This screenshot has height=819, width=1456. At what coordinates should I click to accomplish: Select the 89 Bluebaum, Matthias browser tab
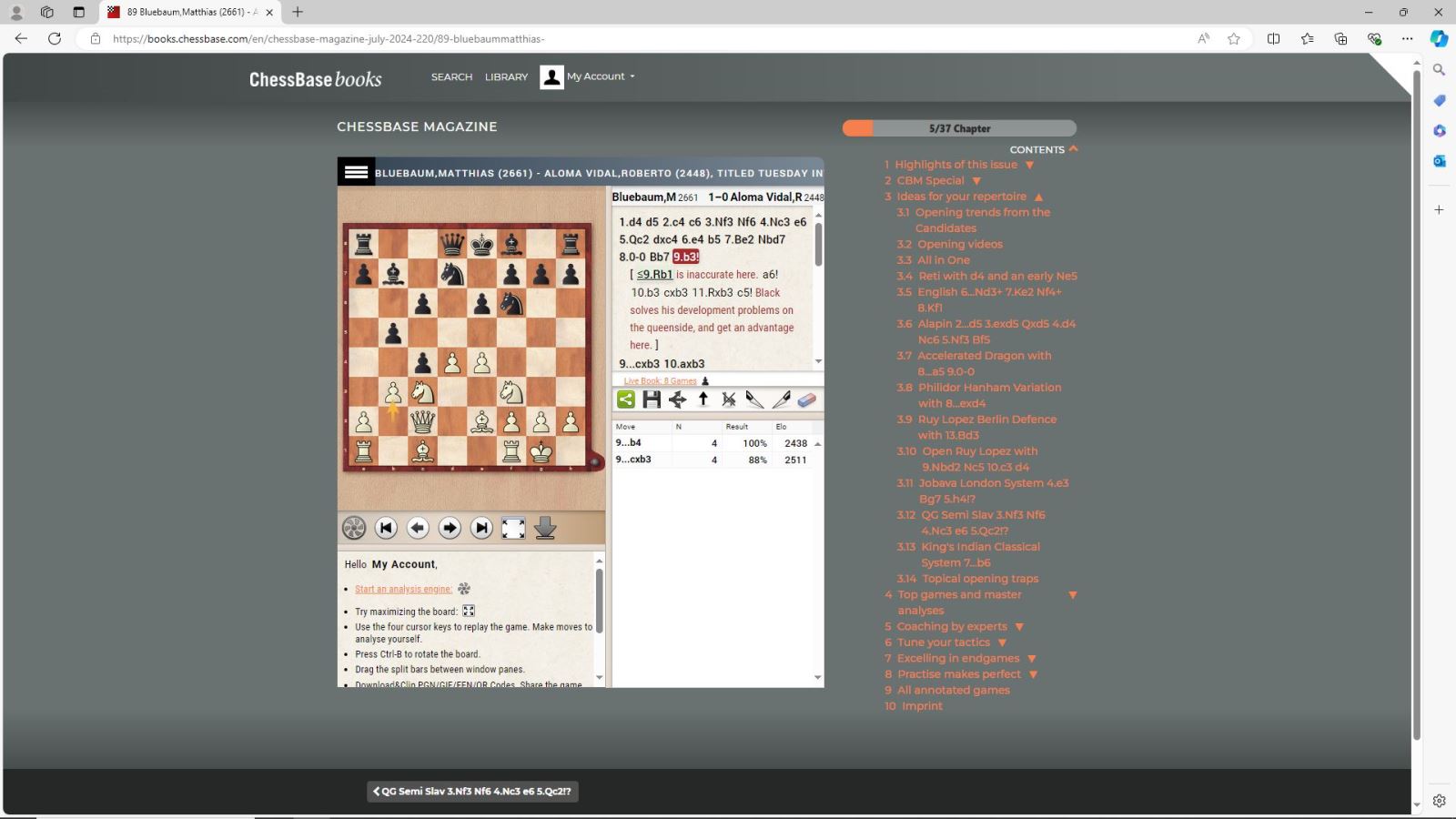pos(190,12)
